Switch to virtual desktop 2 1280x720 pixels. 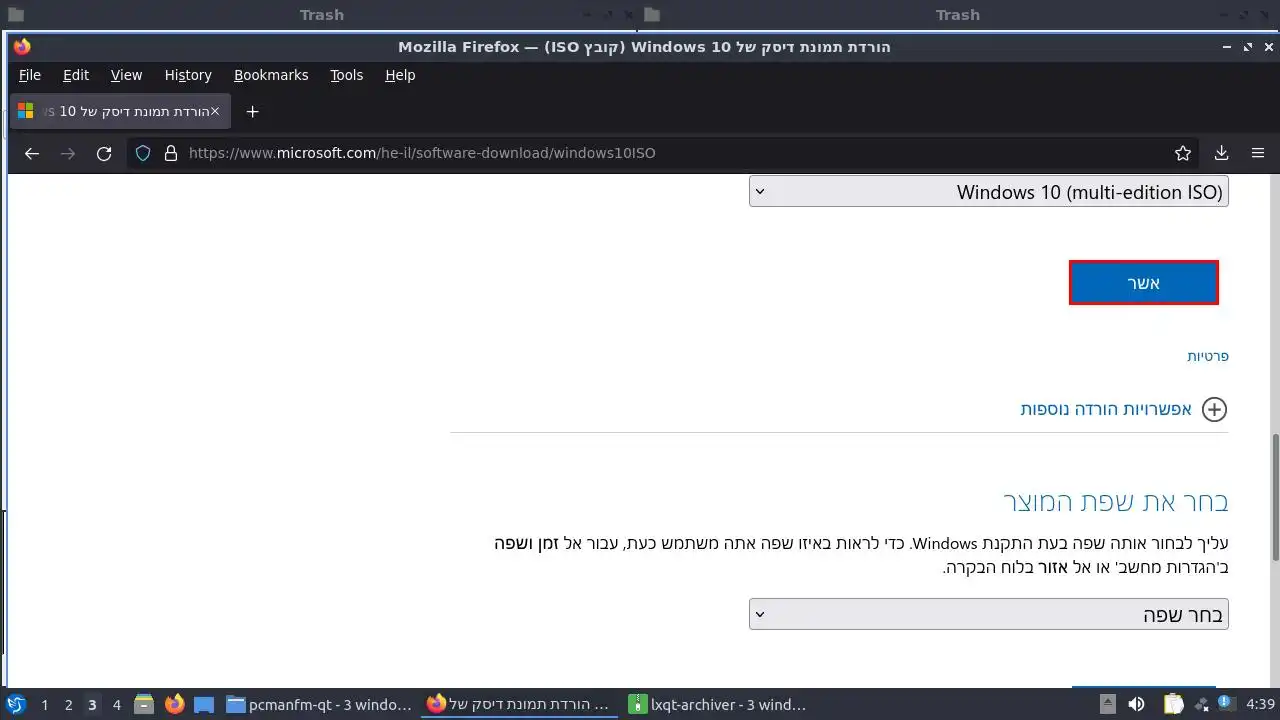tap(69, 705)
